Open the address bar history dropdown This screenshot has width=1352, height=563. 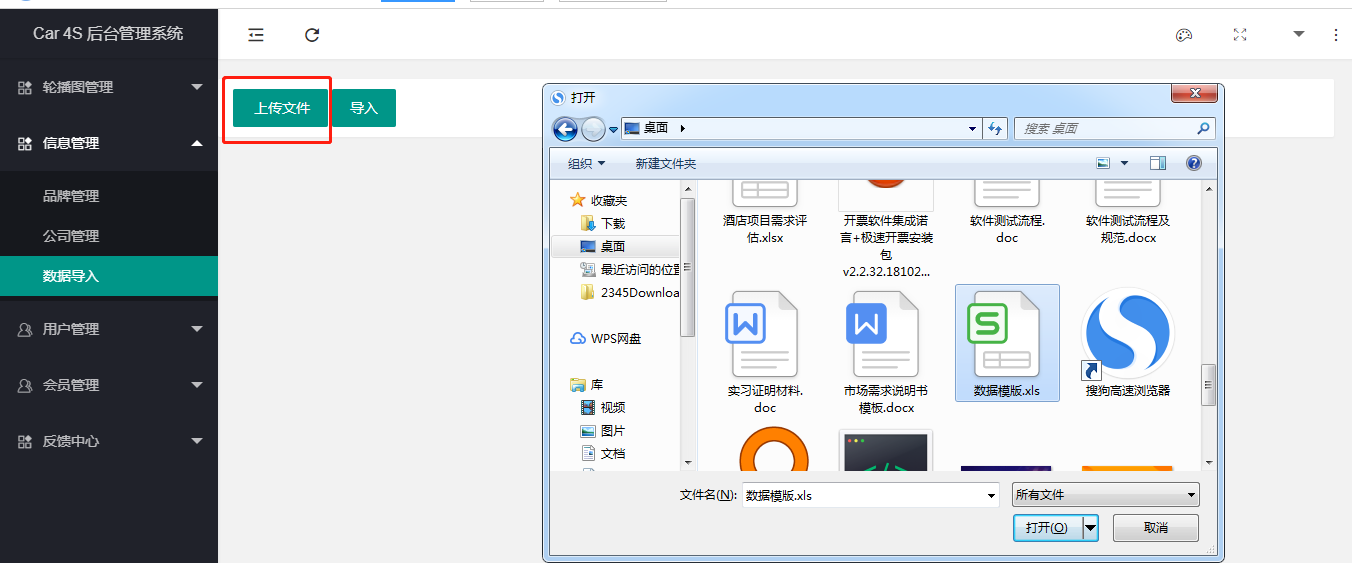click(973, 129)
